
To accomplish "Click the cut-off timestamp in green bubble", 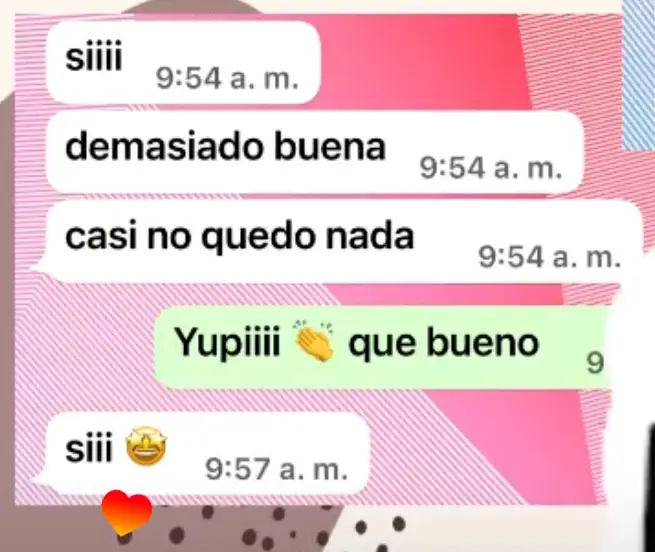I will coord(596,363).
